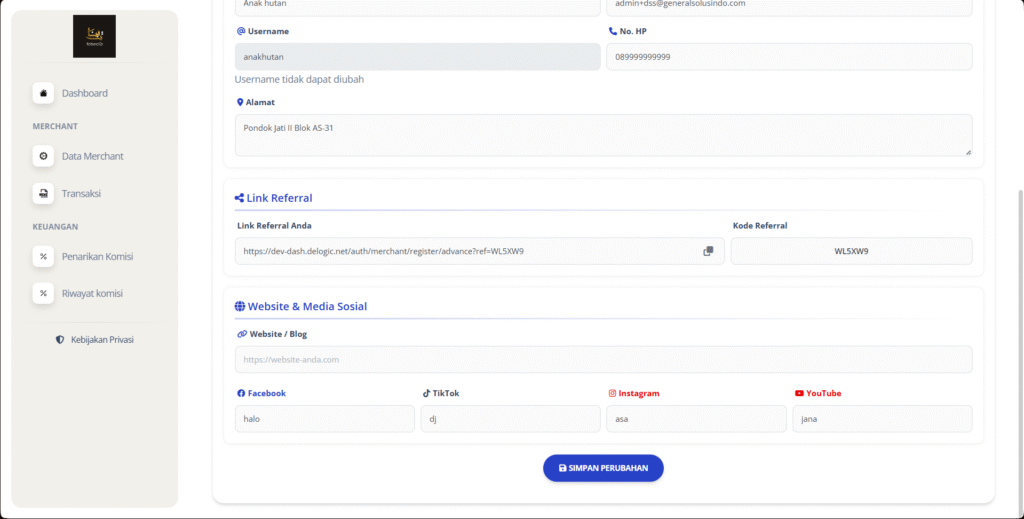
Task: Click the Alamat address text area
Action: tap(603, 135)
